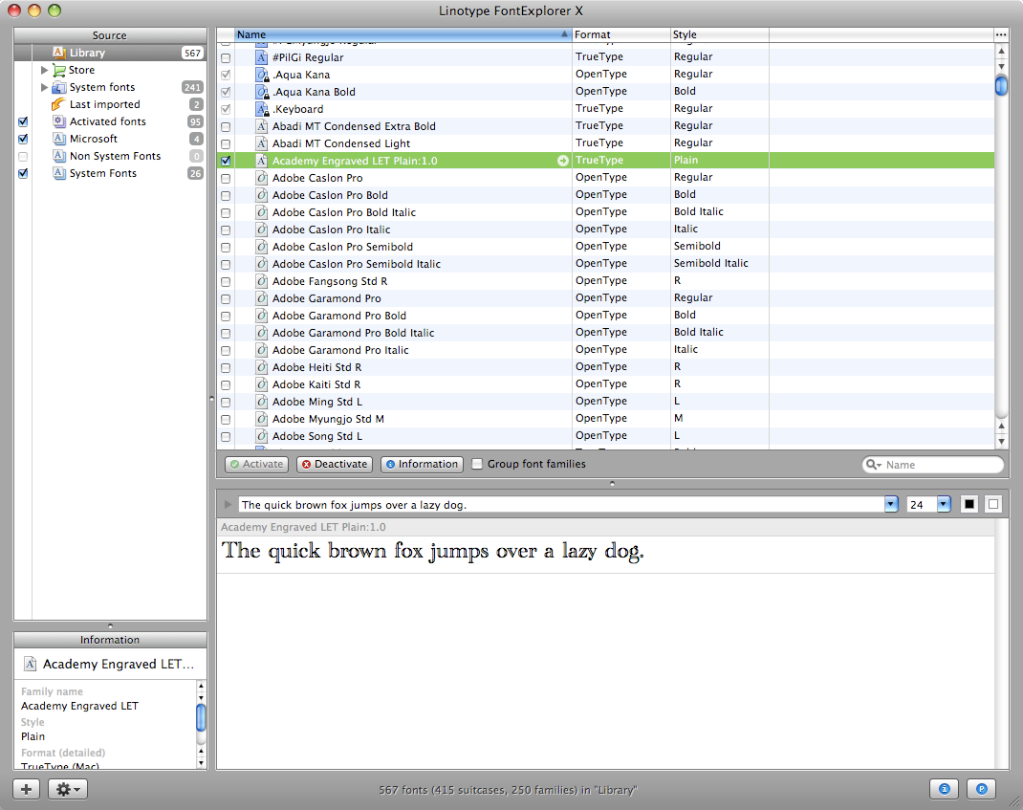Click the font size 24 field
This screenshot has width=1023, height=810.
(x=922, y=504)
